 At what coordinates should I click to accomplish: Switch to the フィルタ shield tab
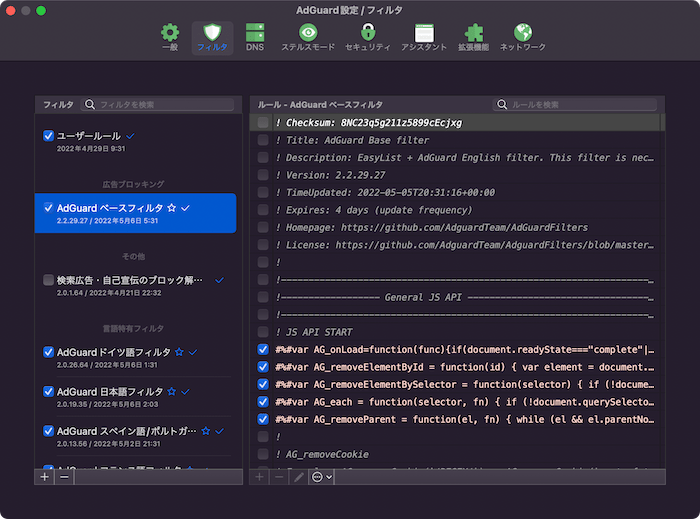(212, 37)
